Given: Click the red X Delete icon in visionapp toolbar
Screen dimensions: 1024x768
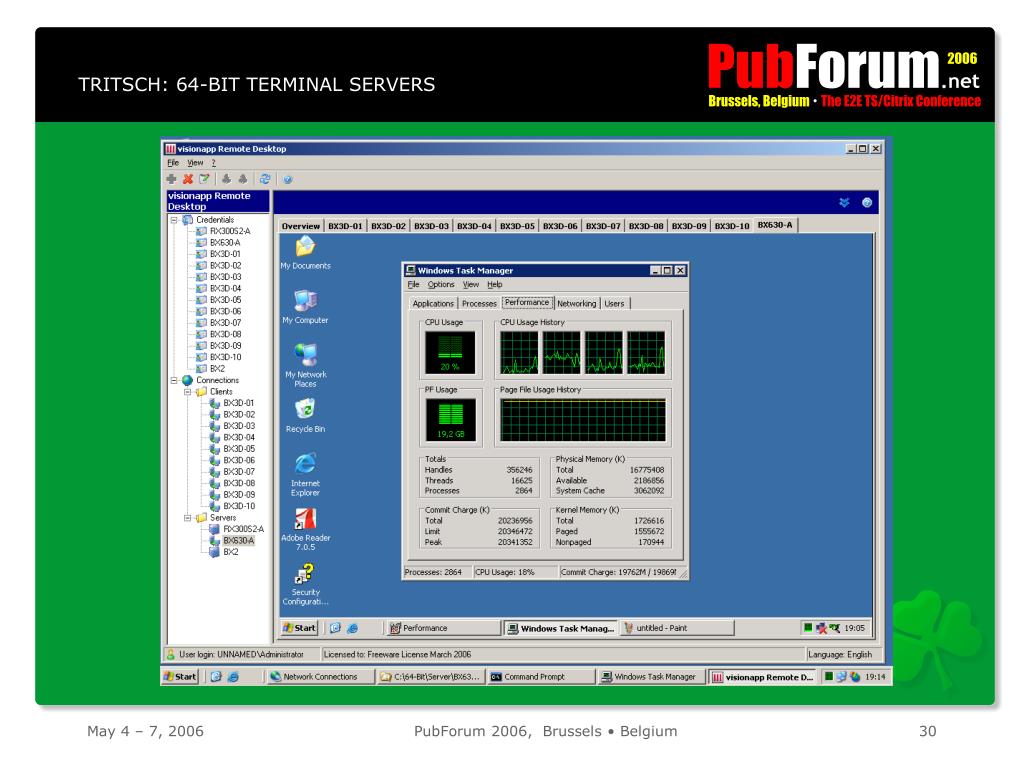Looking at the screenshot, I should pyautogui.click(x=188, y=179).
